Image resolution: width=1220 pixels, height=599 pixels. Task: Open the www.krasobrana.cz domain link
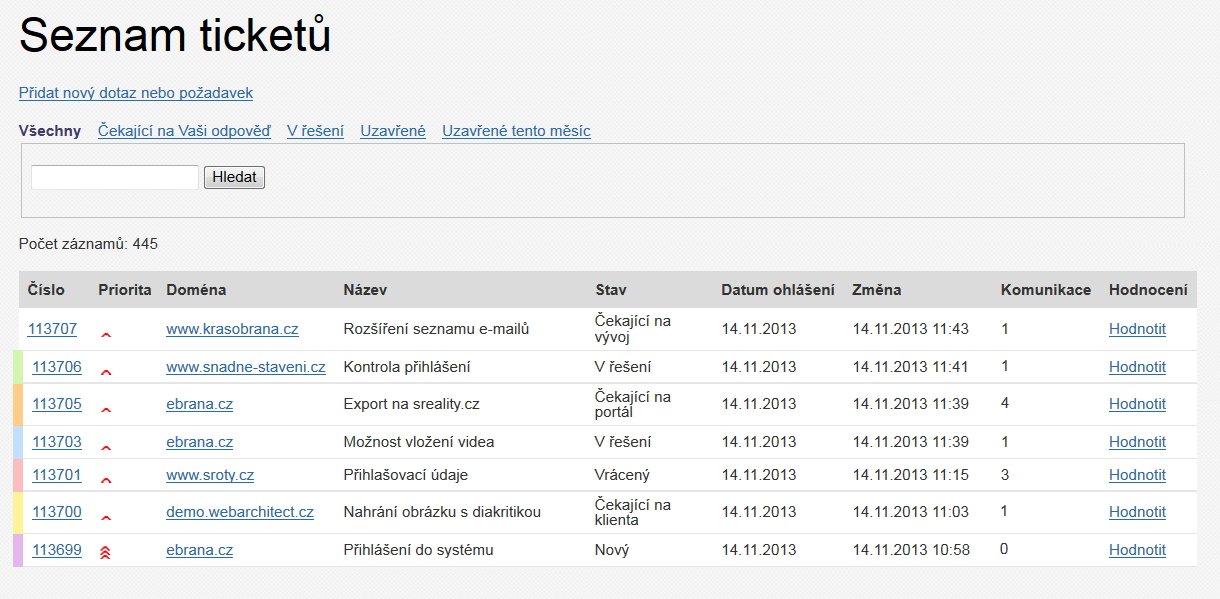(232, 329)
